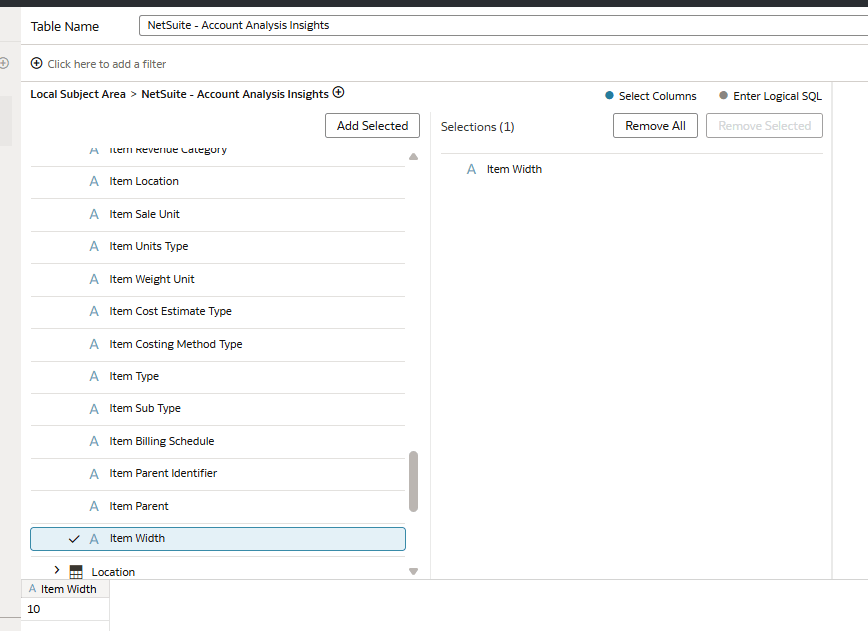Select Item Costing Method Type column
868x631 pixels.
218,344
